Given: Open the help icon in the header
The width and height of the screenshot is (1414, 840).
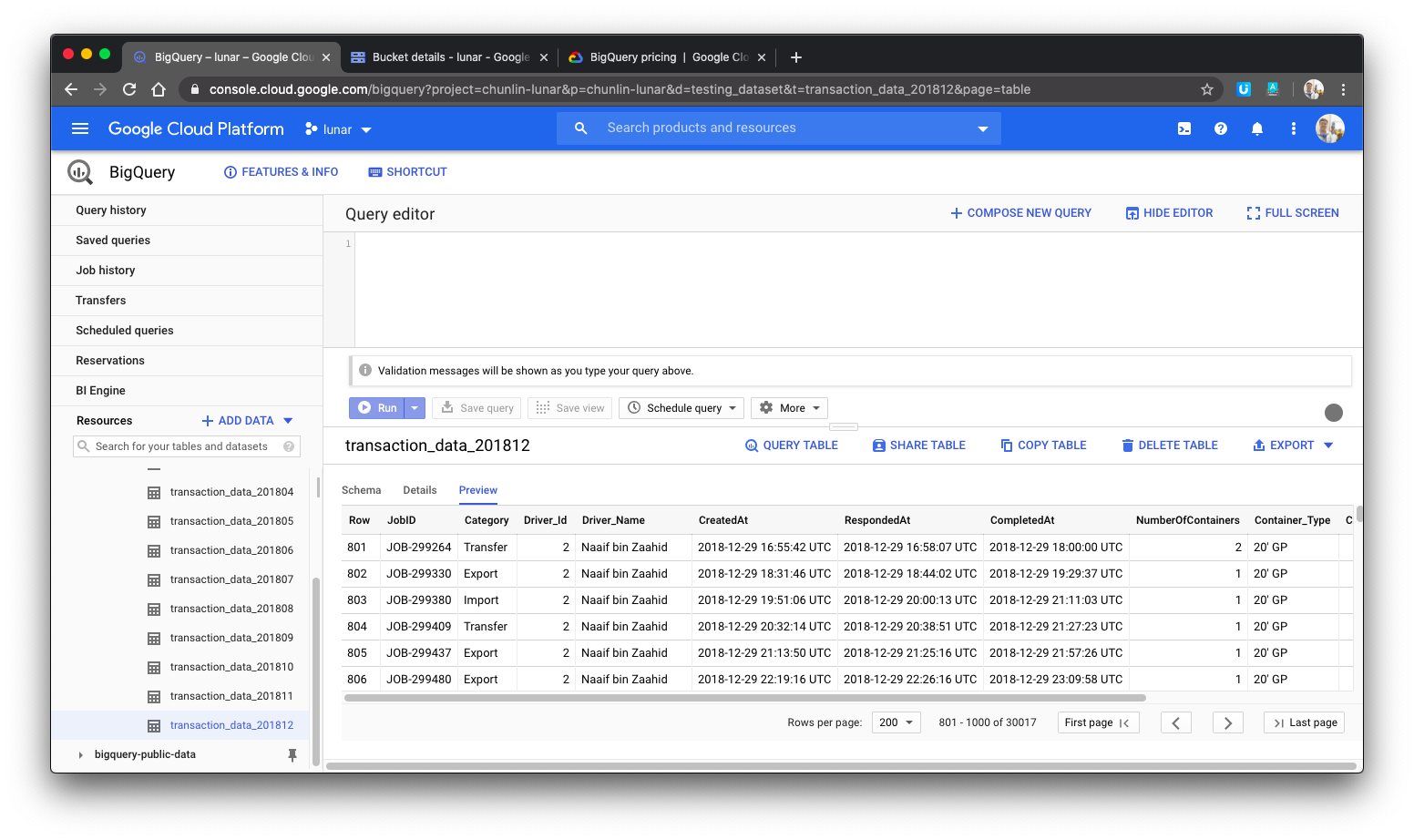Looking at the screenshot, I should pos(1221,128).
